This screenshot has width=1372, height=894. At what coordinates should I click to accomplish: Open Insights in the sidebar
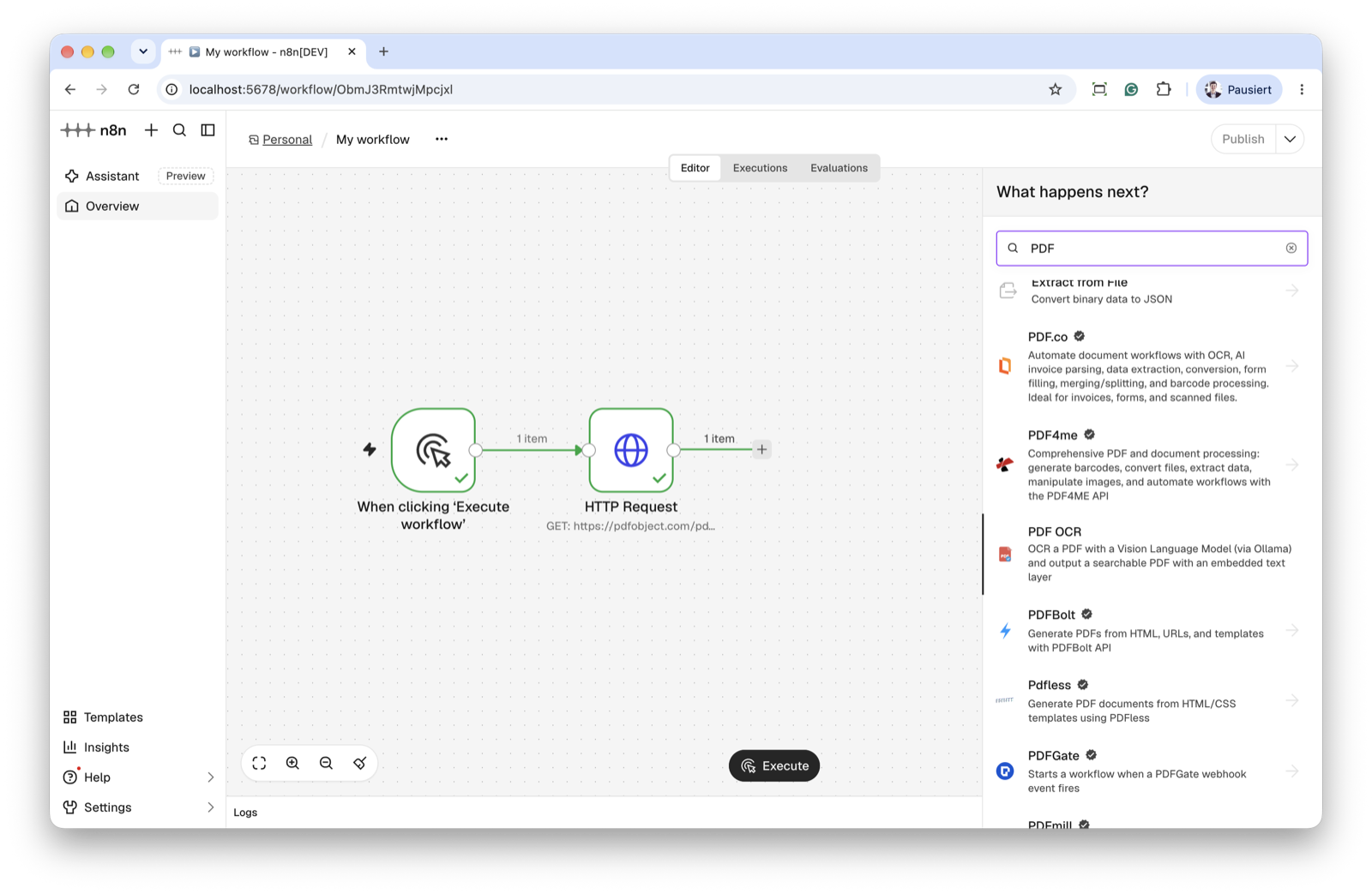tap(137, 747)
